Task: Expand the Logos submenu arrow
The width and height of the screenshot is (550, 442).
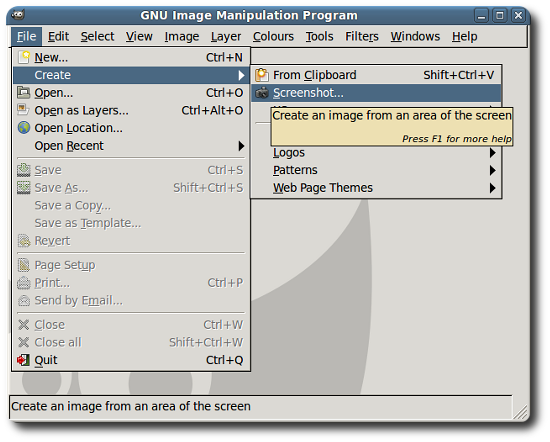Action: (492, 153)
